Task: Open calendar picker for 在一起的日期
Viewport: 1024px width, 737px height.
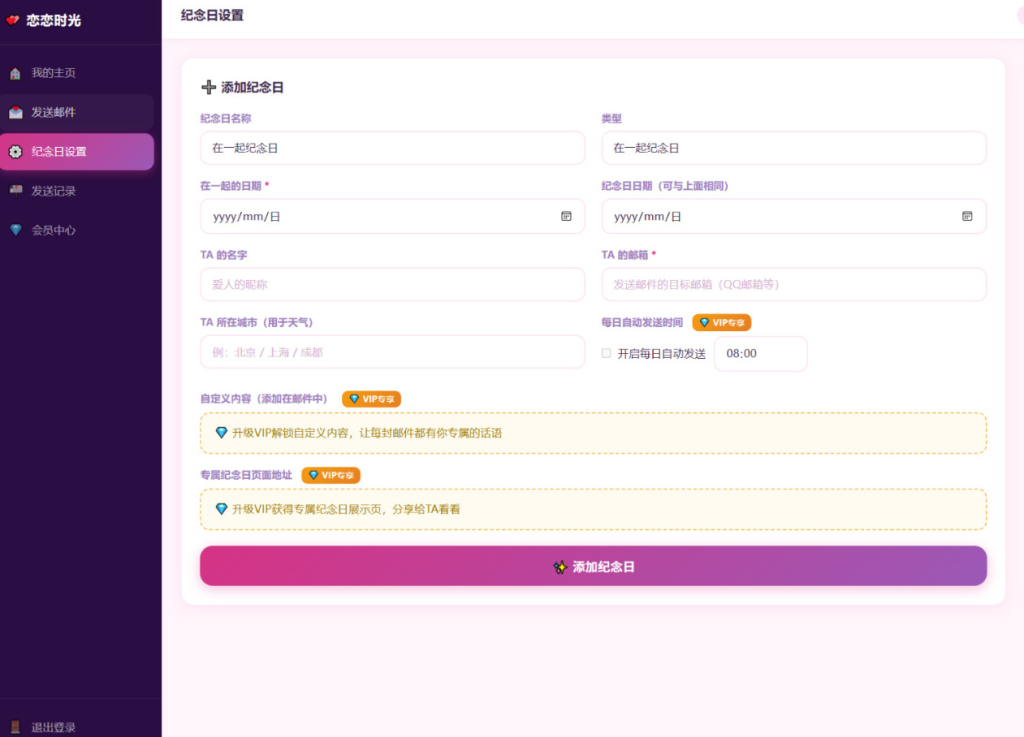Action: (566, 216)
